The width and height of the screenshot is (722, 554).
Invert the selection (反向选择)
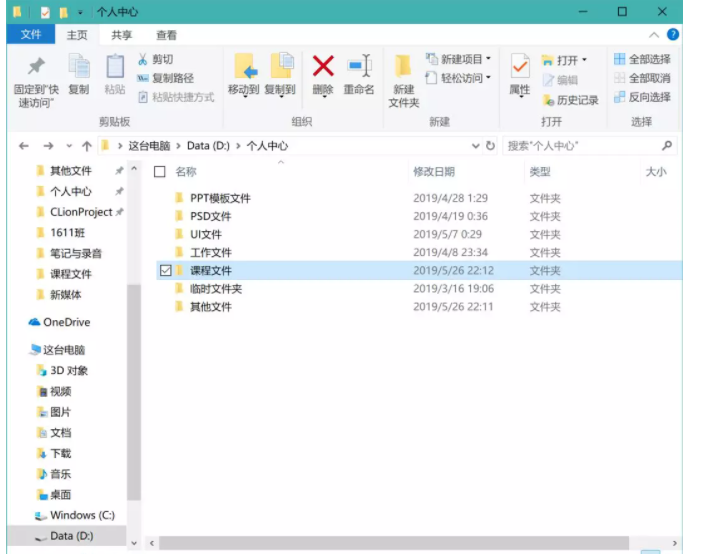(x=642, y=97)
